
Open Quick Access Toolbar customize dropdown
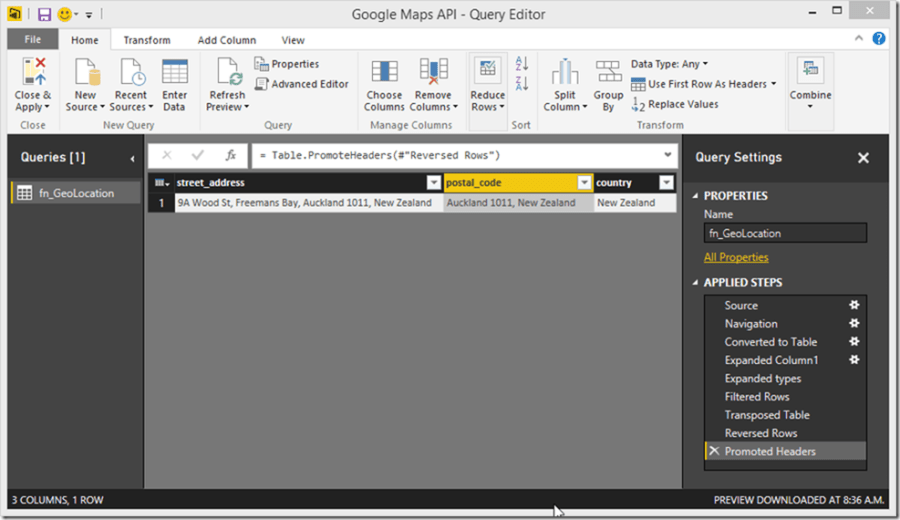pos(89,15)
